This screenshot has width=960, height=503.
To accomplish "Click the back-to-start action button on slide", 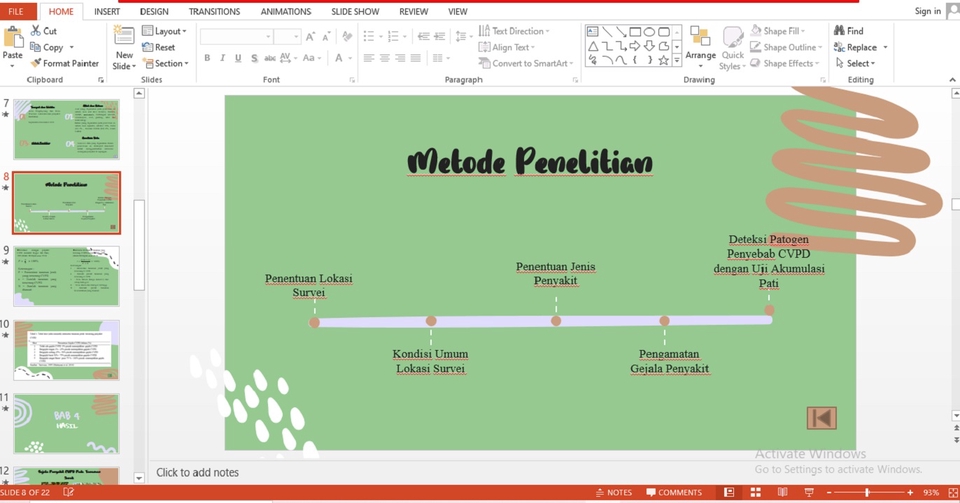I will point(822,419).
